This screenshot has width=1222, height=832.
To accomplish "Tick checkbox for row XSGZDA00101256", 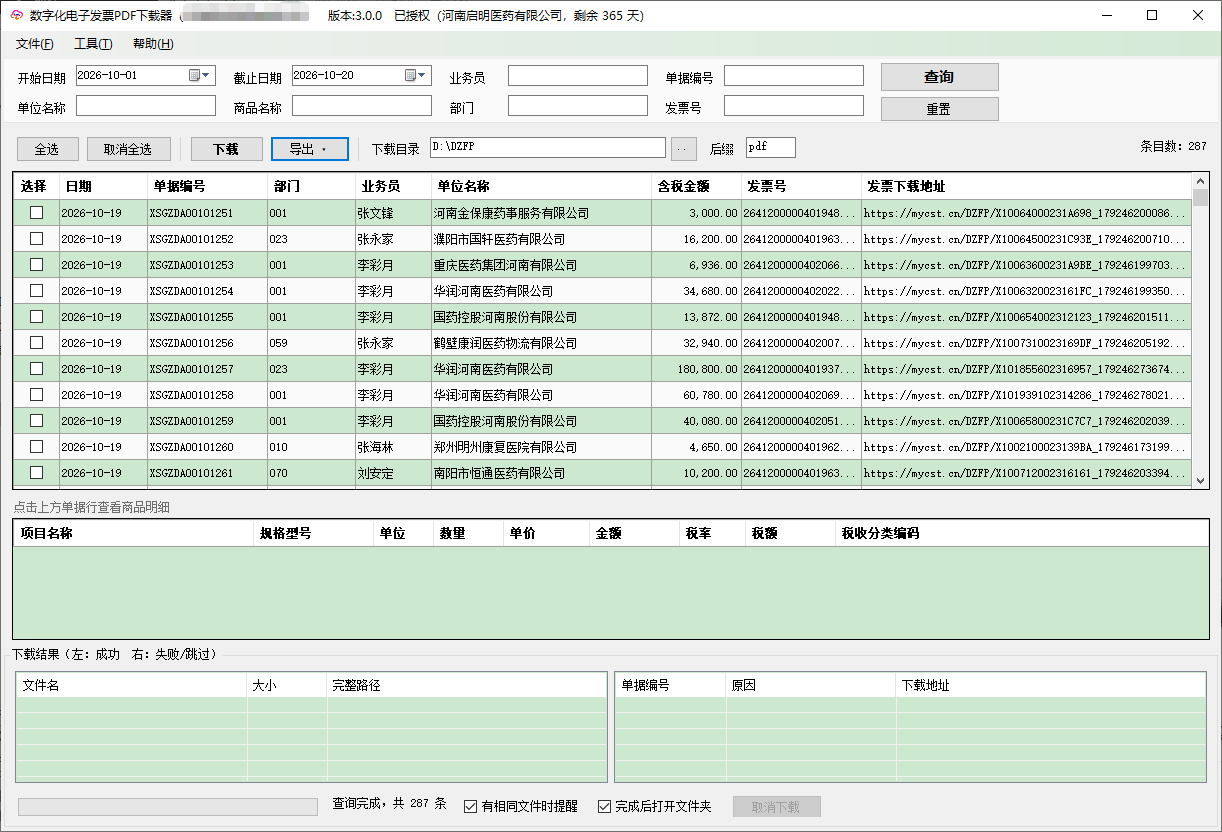I will coord(36,343).
